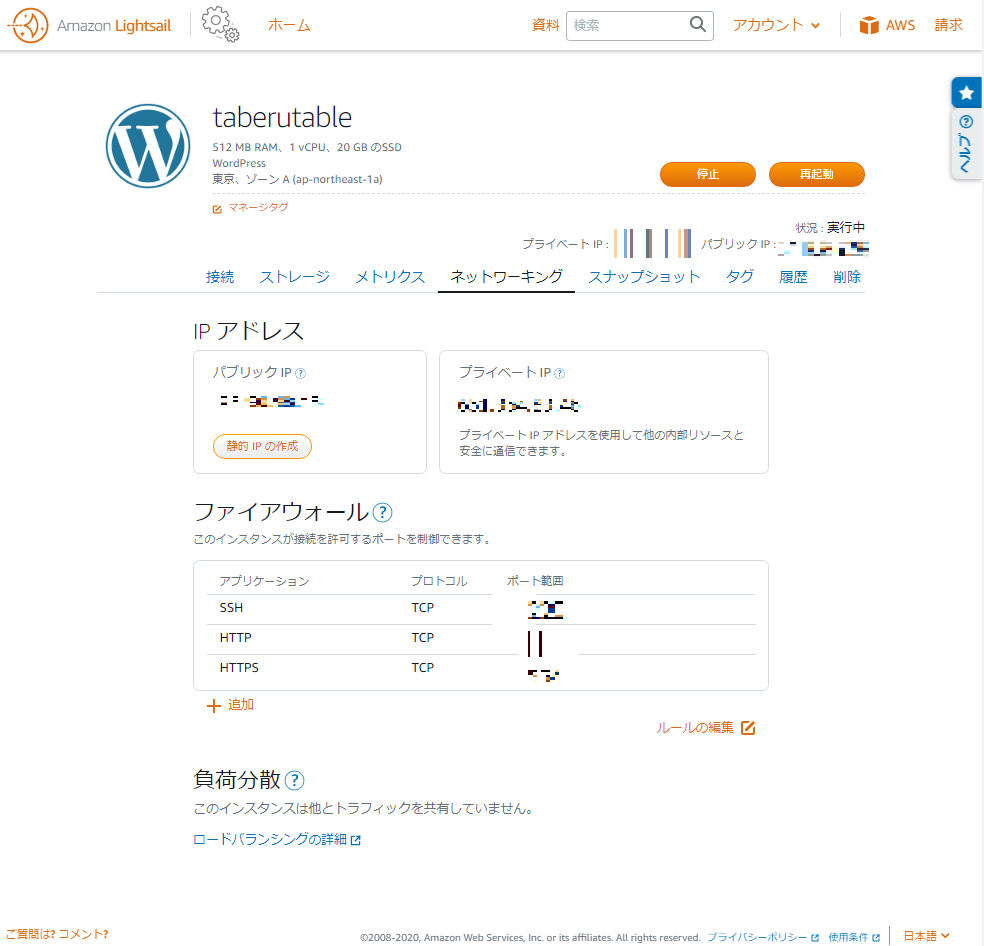Switch to the スナップショット tab
The height and width of the screenshot is (946, 984).
coord(644,277)
